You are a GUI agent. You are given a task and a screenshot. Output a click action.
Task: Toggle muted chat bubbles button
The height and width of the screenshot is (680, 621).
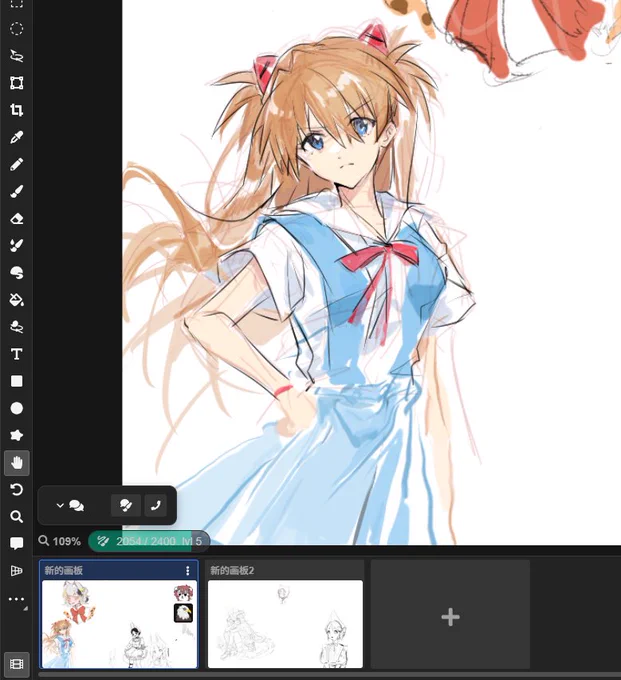coord(126,505)
